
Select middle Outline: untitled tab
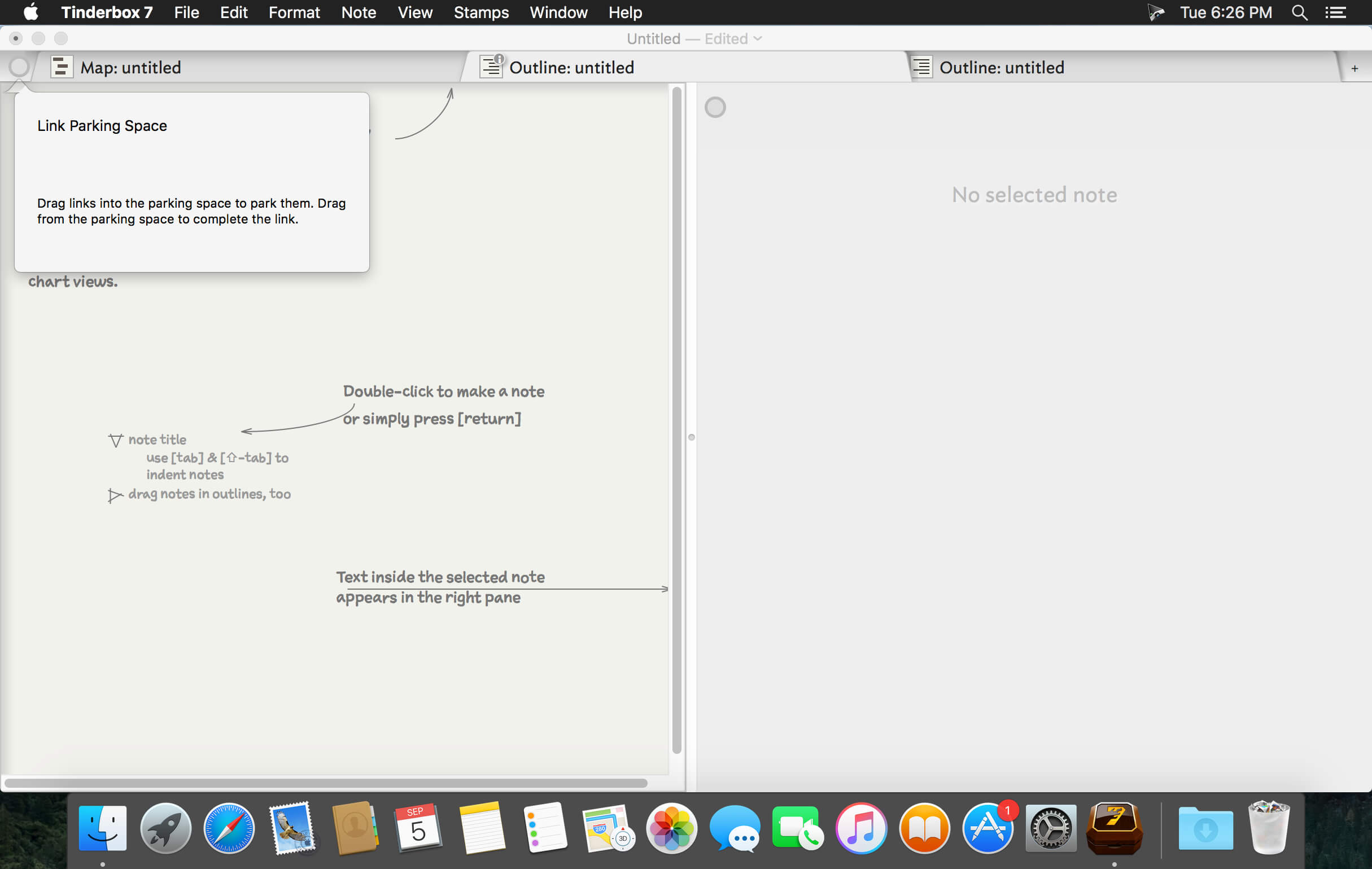coord(571,67)
